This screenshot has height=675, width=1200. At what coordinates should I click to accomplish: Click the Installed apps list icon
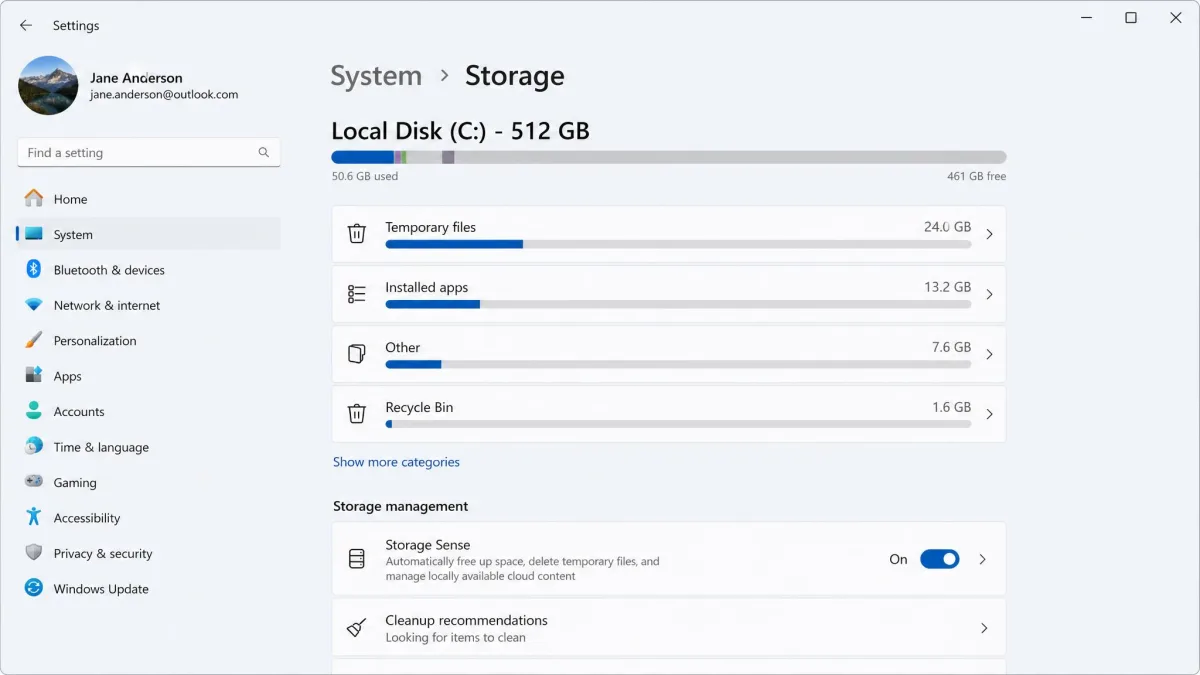pyautogui.click(x=357, y=294)
